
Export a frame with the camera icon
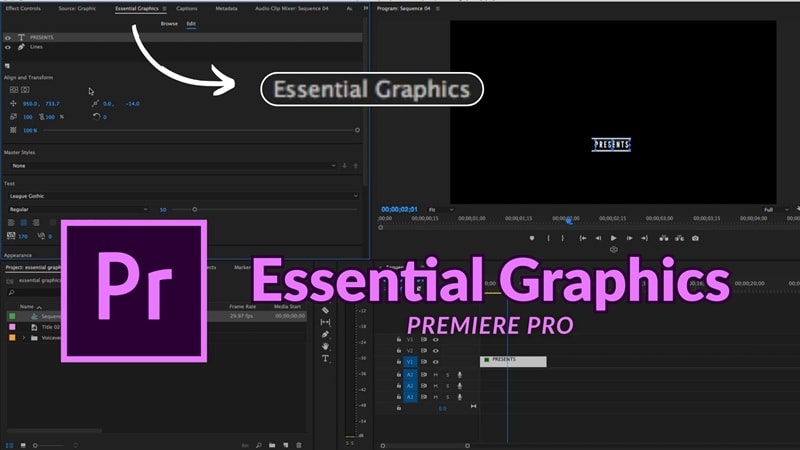click(695, 238)
